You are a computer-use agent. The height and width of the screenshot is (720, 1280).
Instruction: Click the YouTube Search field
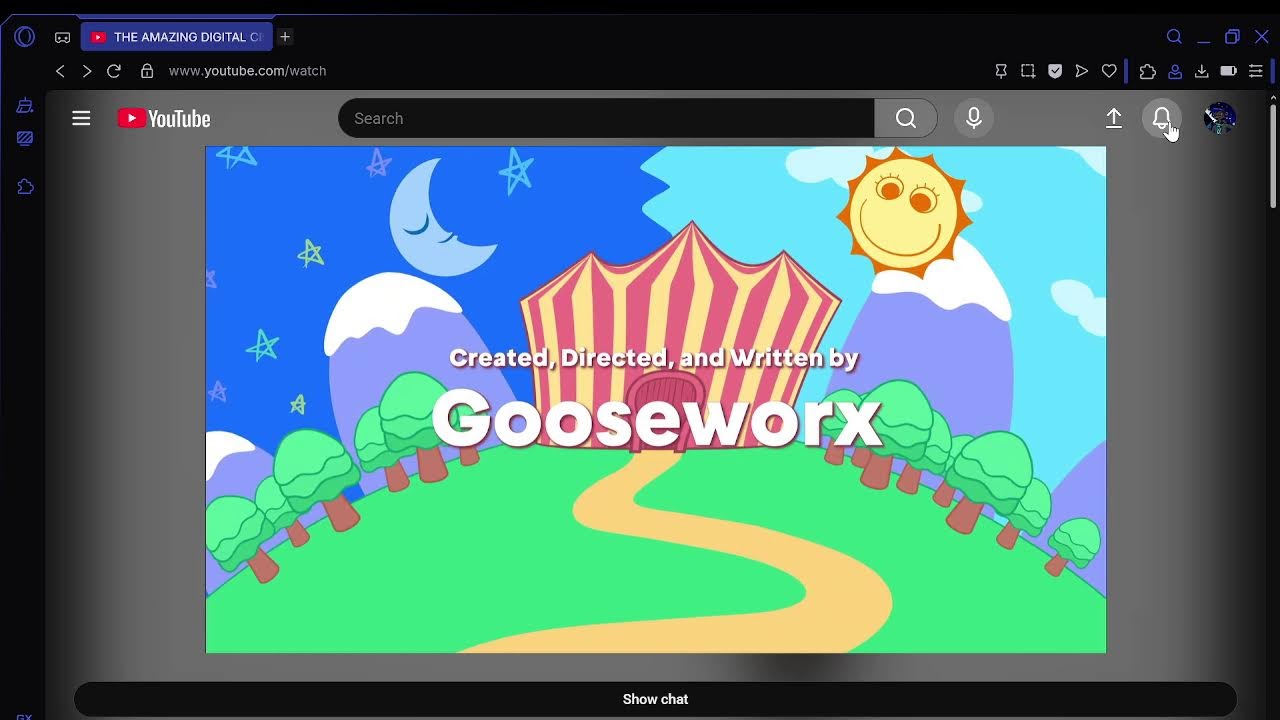[x=606, y=118]
